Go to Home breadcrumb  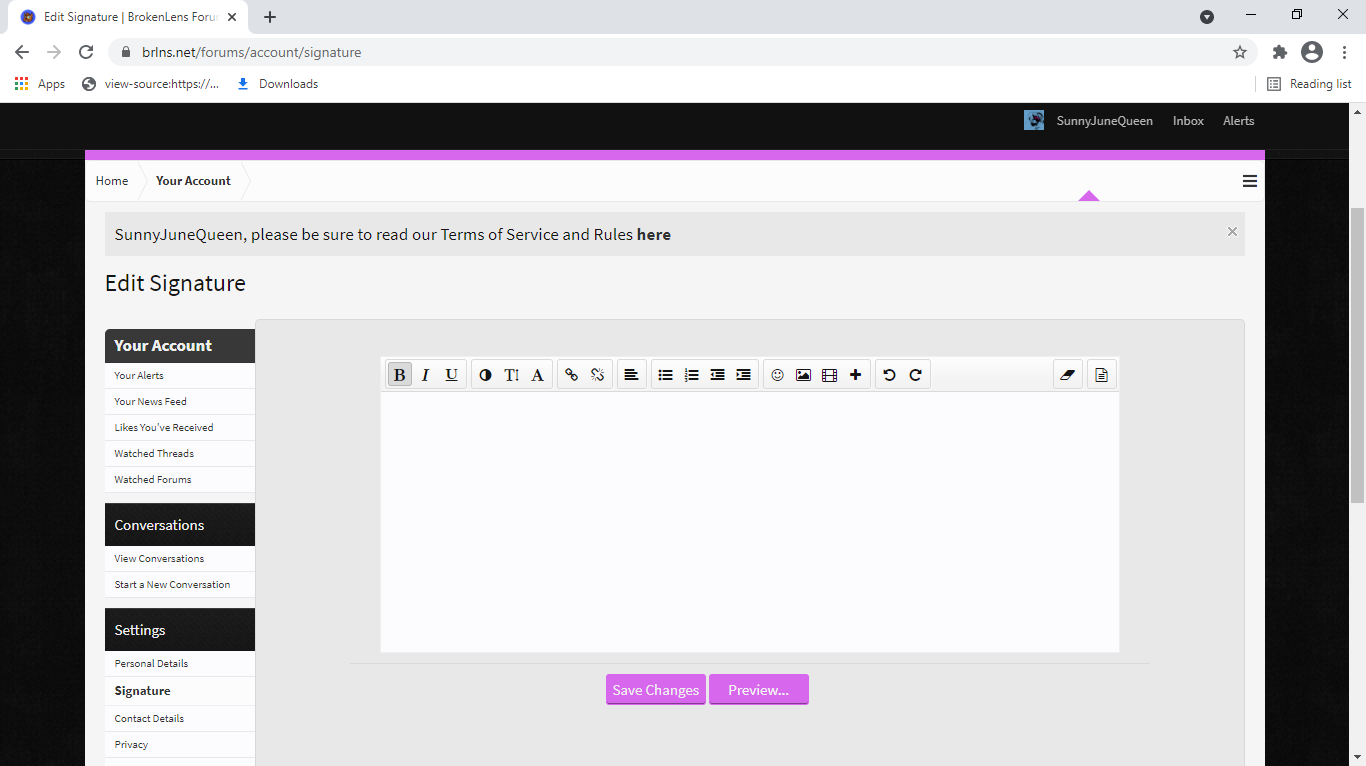point(112,181)
